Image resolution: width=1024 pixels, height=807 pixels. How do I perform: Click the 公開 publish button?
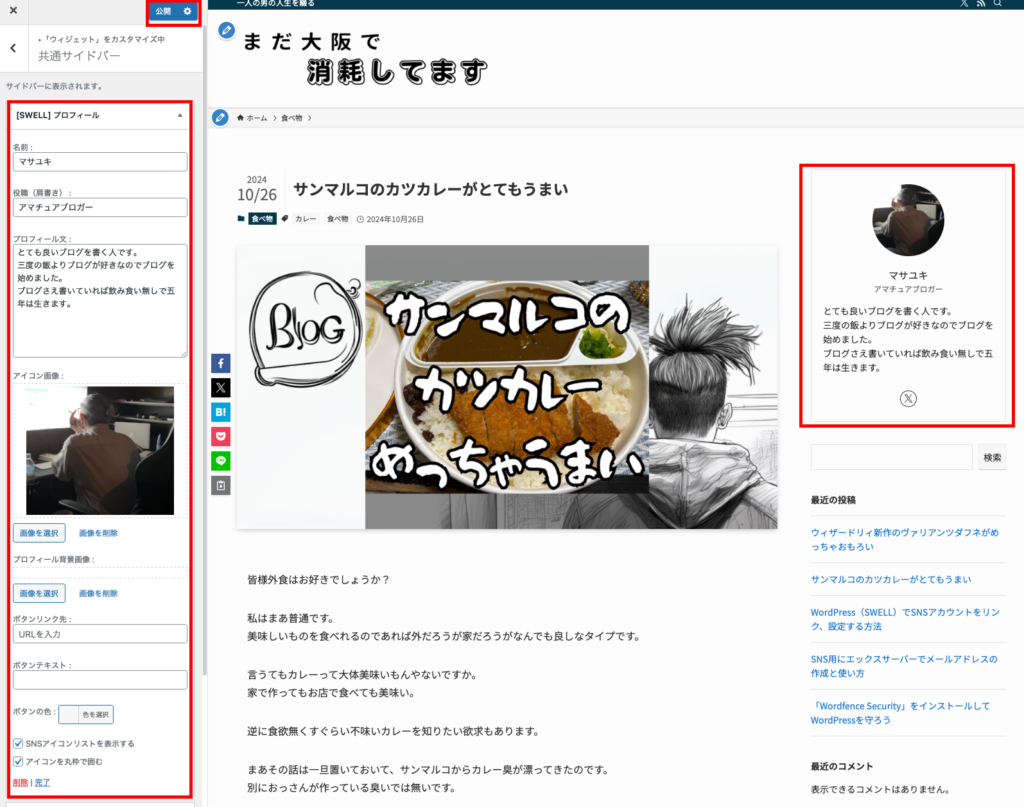(163, 11)
